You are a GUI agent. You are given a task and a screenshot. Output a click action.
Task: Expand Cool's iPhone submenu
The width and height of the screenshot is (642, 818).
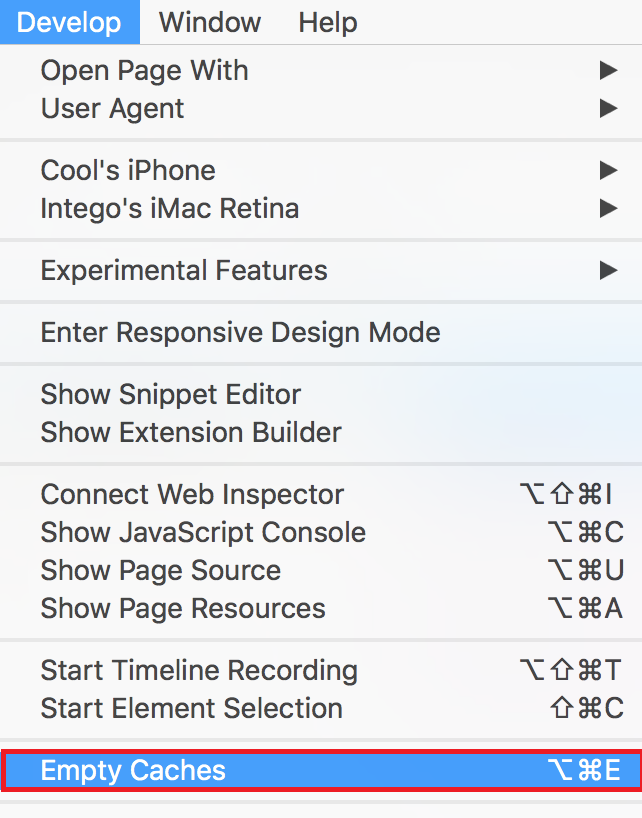(x=128, y=170)
